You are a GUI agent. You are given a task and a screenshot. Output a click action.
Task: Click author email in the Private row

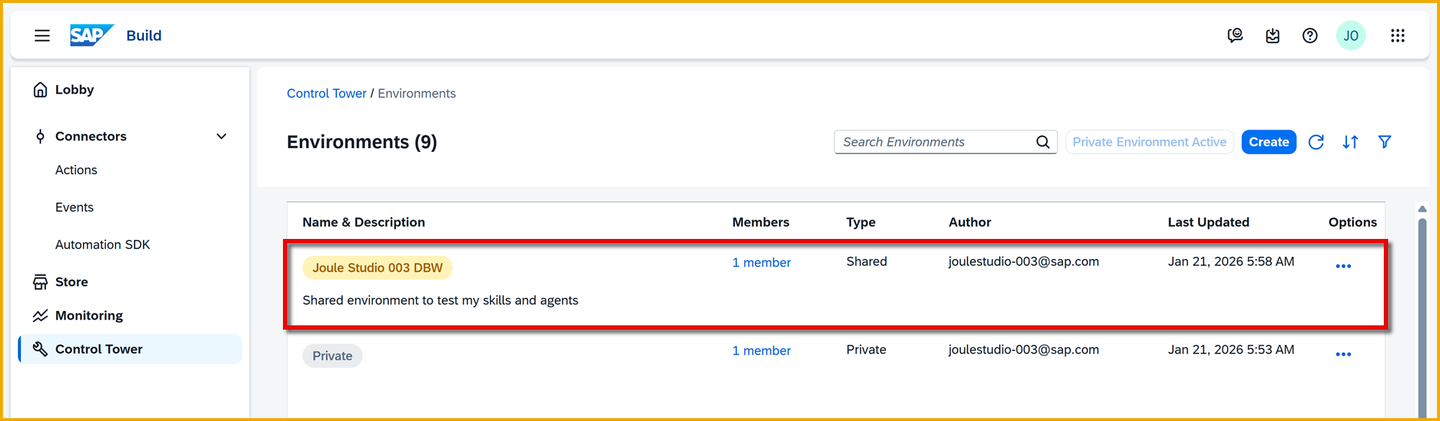pyautogui.click(x=1024, y=350)
